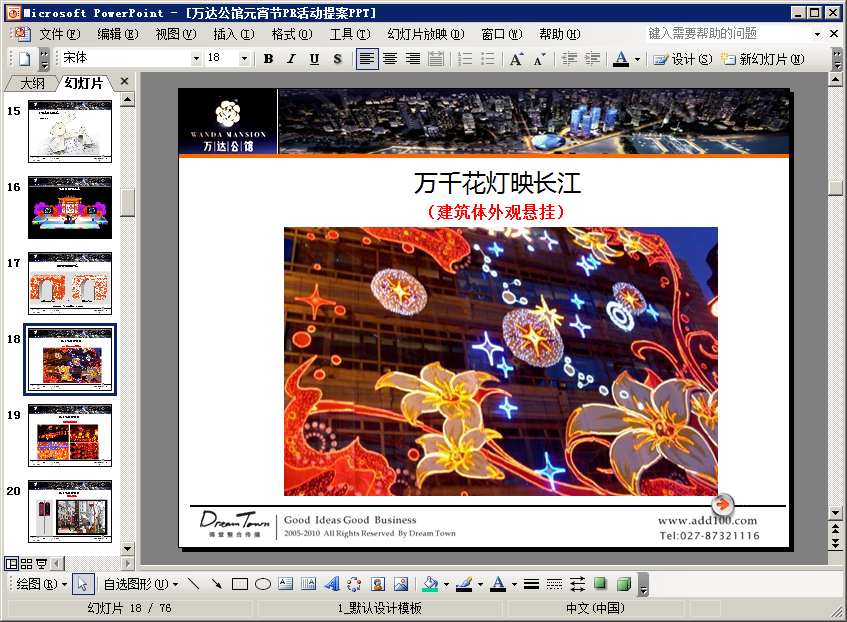Start slide show from current slide
847x622 pixels.
click(41, 564)
